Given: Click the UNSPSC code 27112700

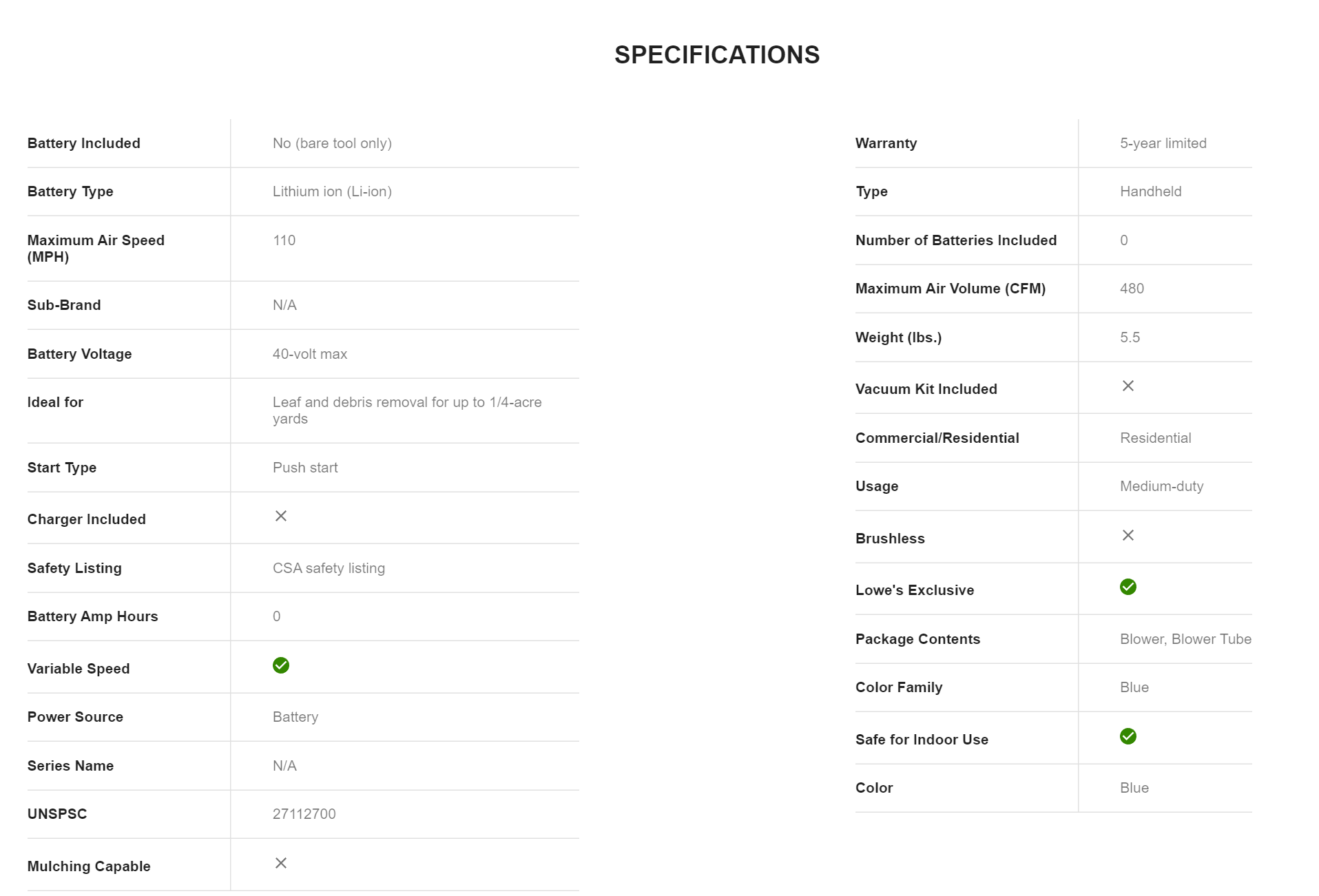Looking at the screenshot, I should tap(304, 814).
